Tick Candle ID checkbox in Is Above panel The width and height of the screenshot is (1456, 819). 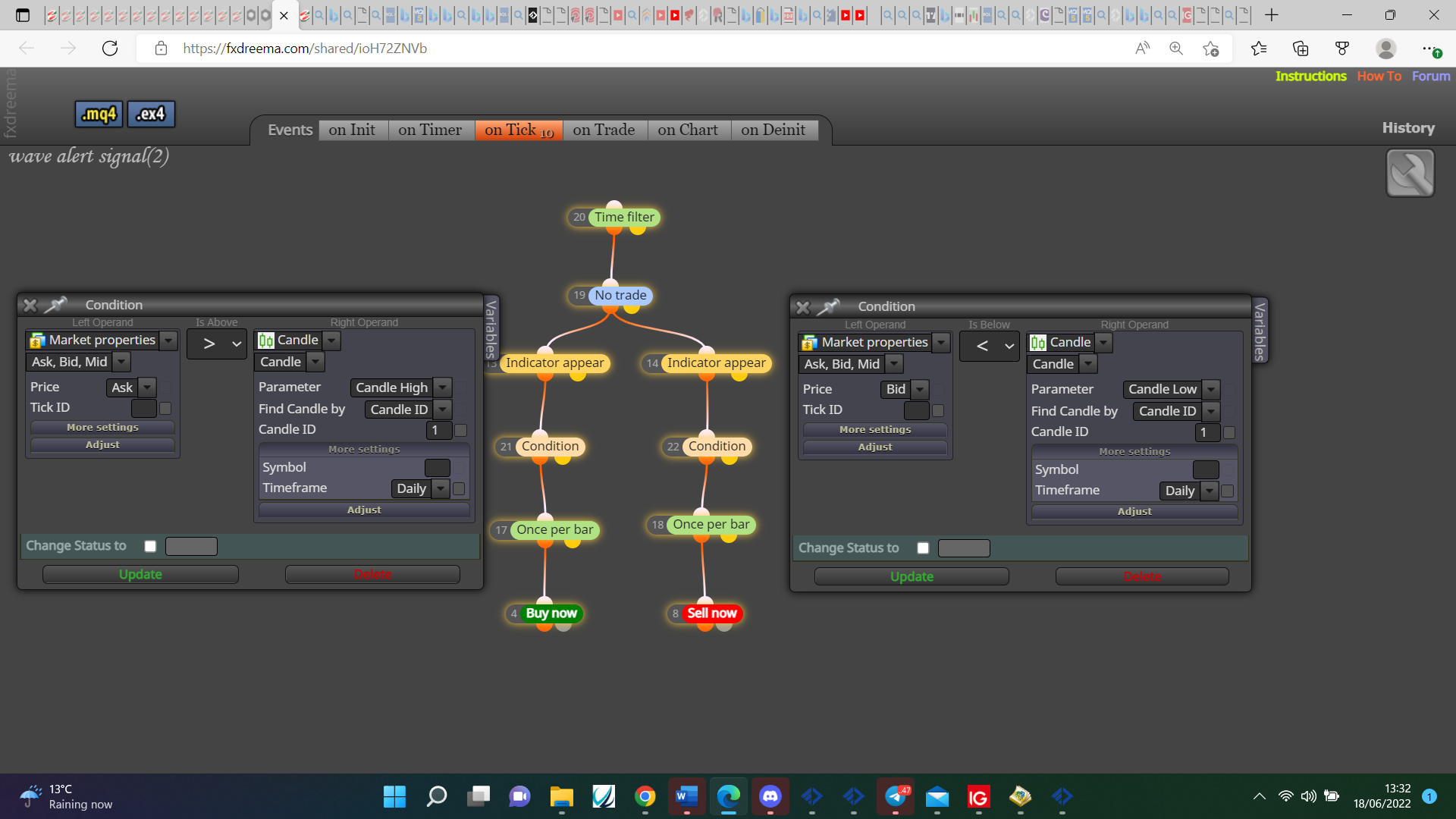click(460, 430)
